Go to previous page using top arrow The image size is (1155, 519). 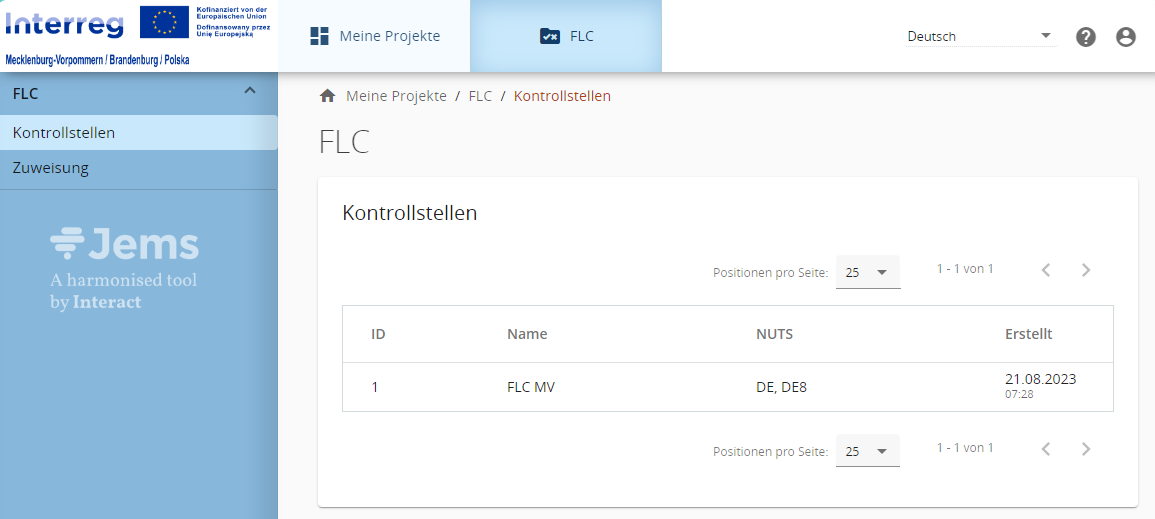coord(1046,270)
